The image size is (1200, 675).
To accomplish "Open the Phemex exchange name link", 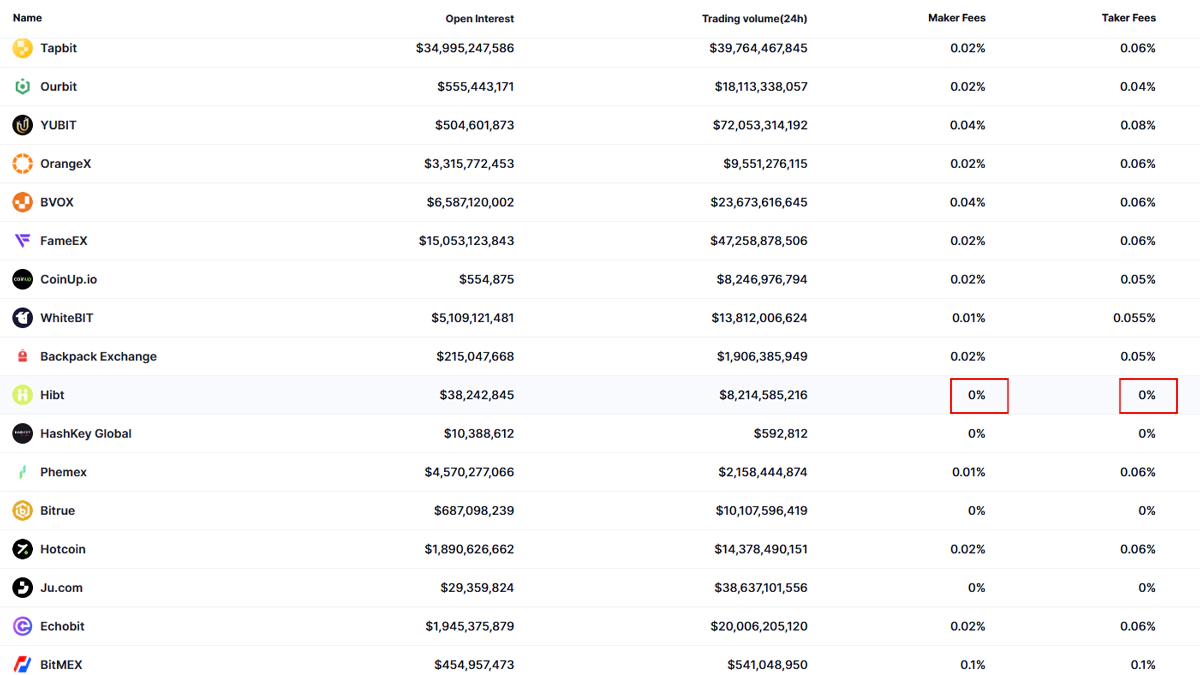I will click(x=63, y=472).
